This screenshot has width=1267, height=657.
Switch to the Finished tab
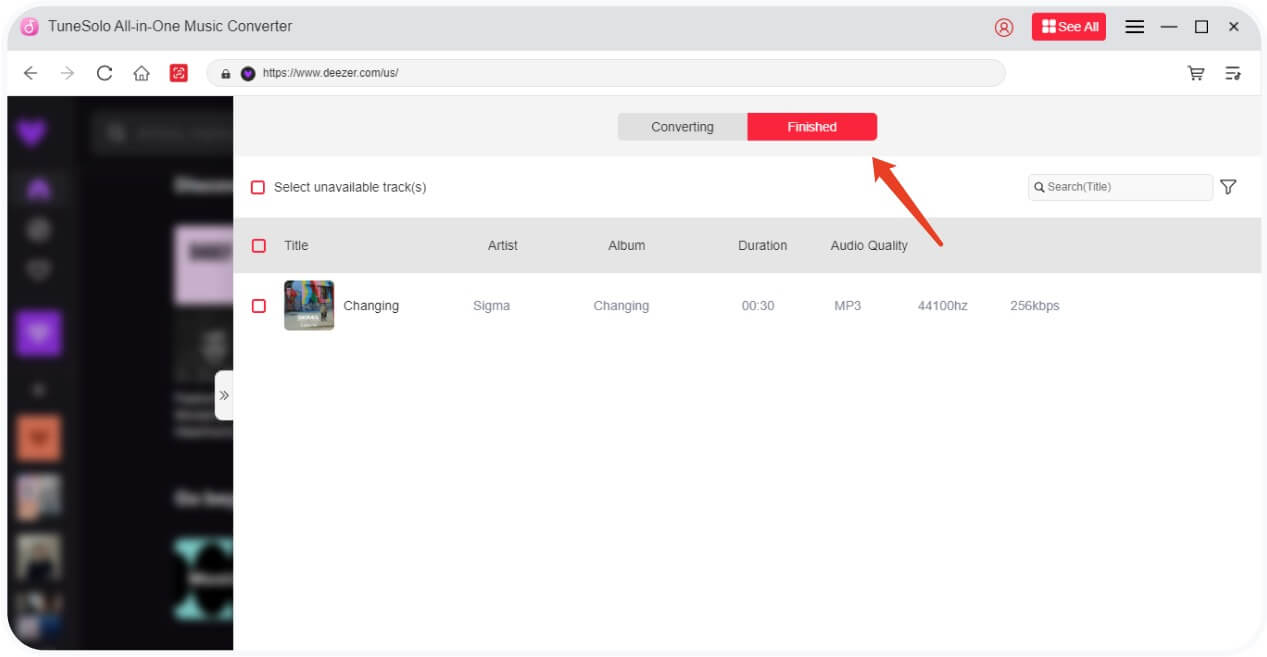pyautogui.click(x=812, y=127)
